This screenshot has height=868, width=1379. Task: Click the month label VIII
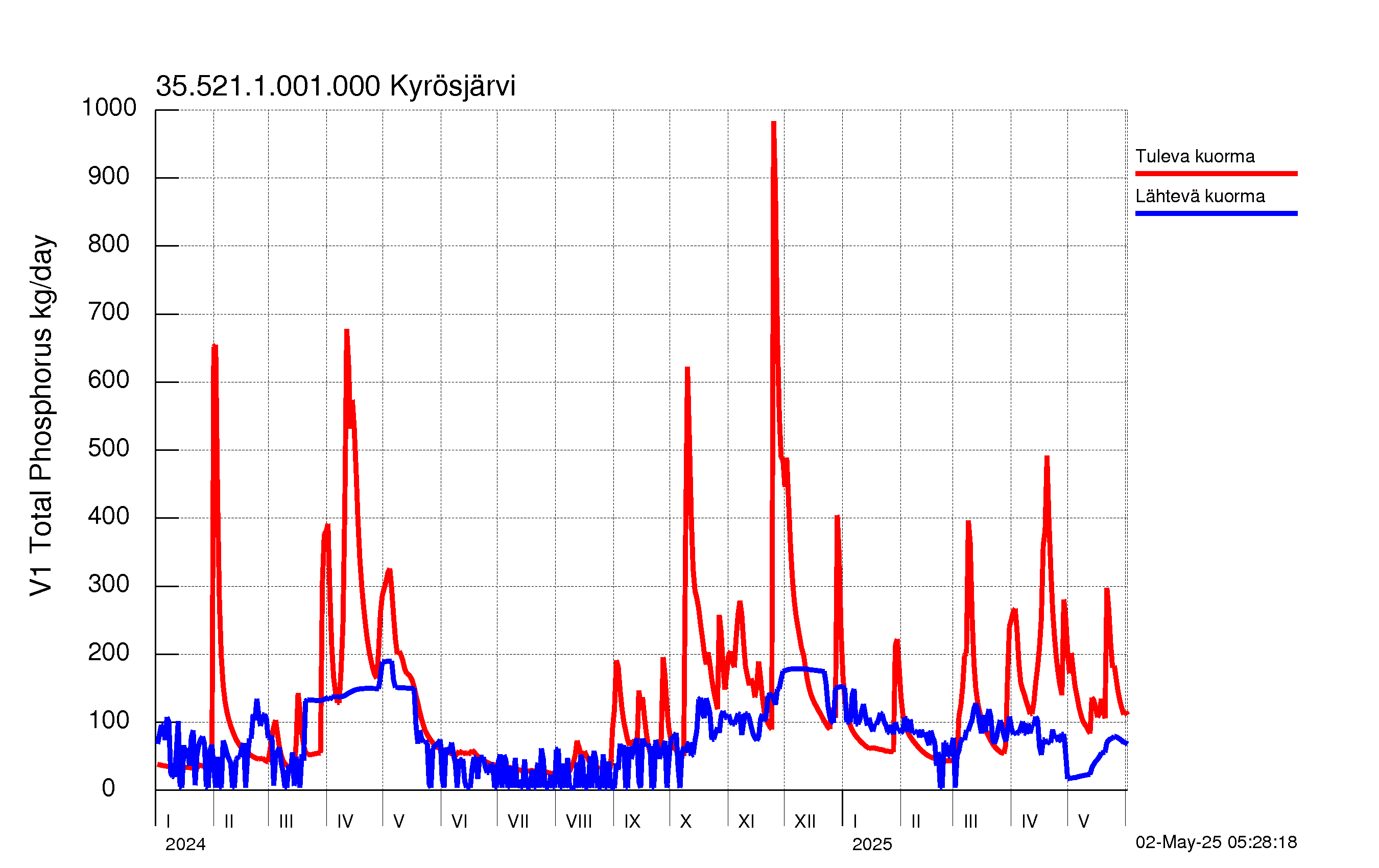[579, 822]
